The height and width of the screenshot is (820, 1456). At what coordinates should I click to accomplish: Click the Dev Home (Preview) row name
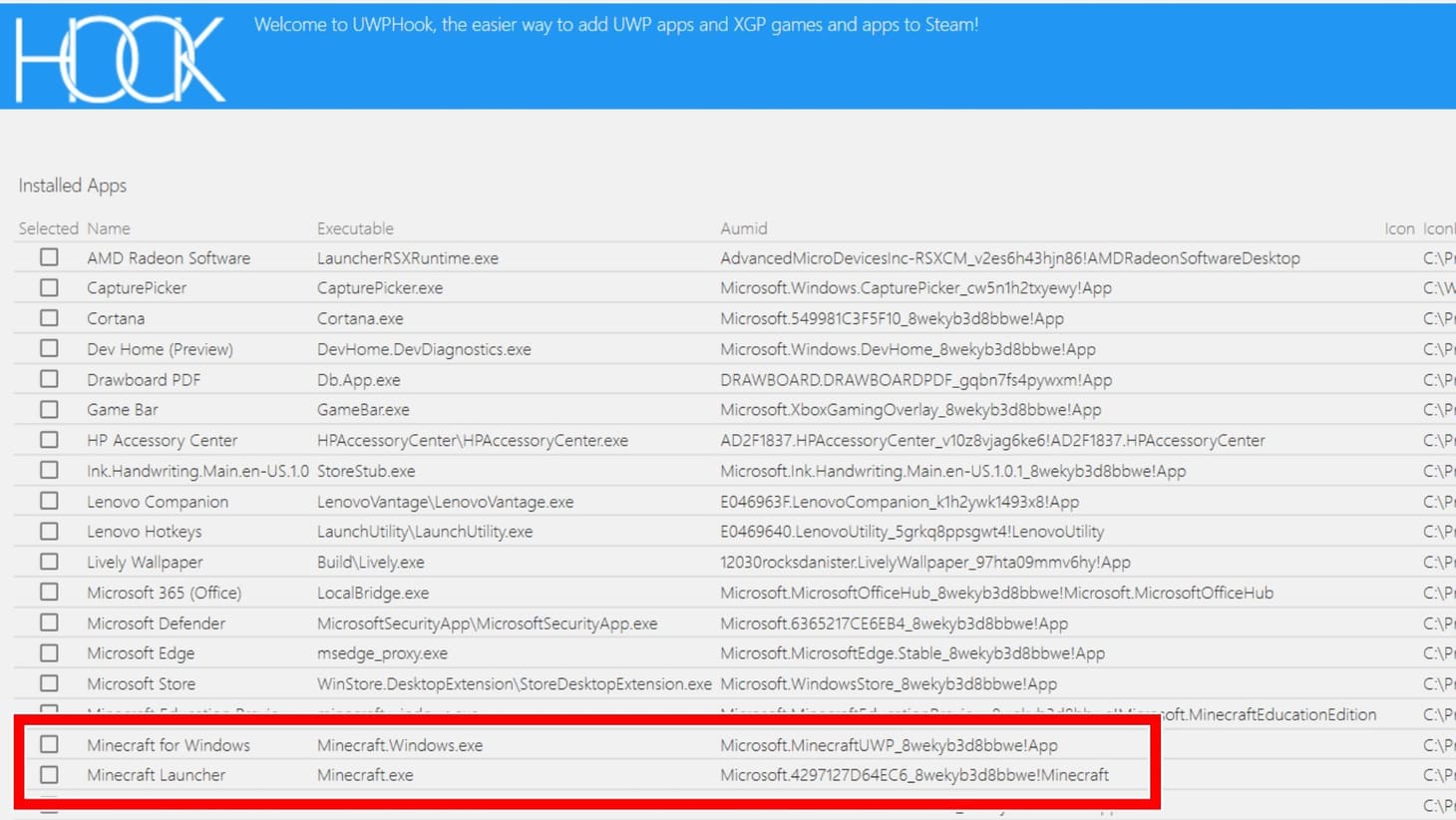160,349
